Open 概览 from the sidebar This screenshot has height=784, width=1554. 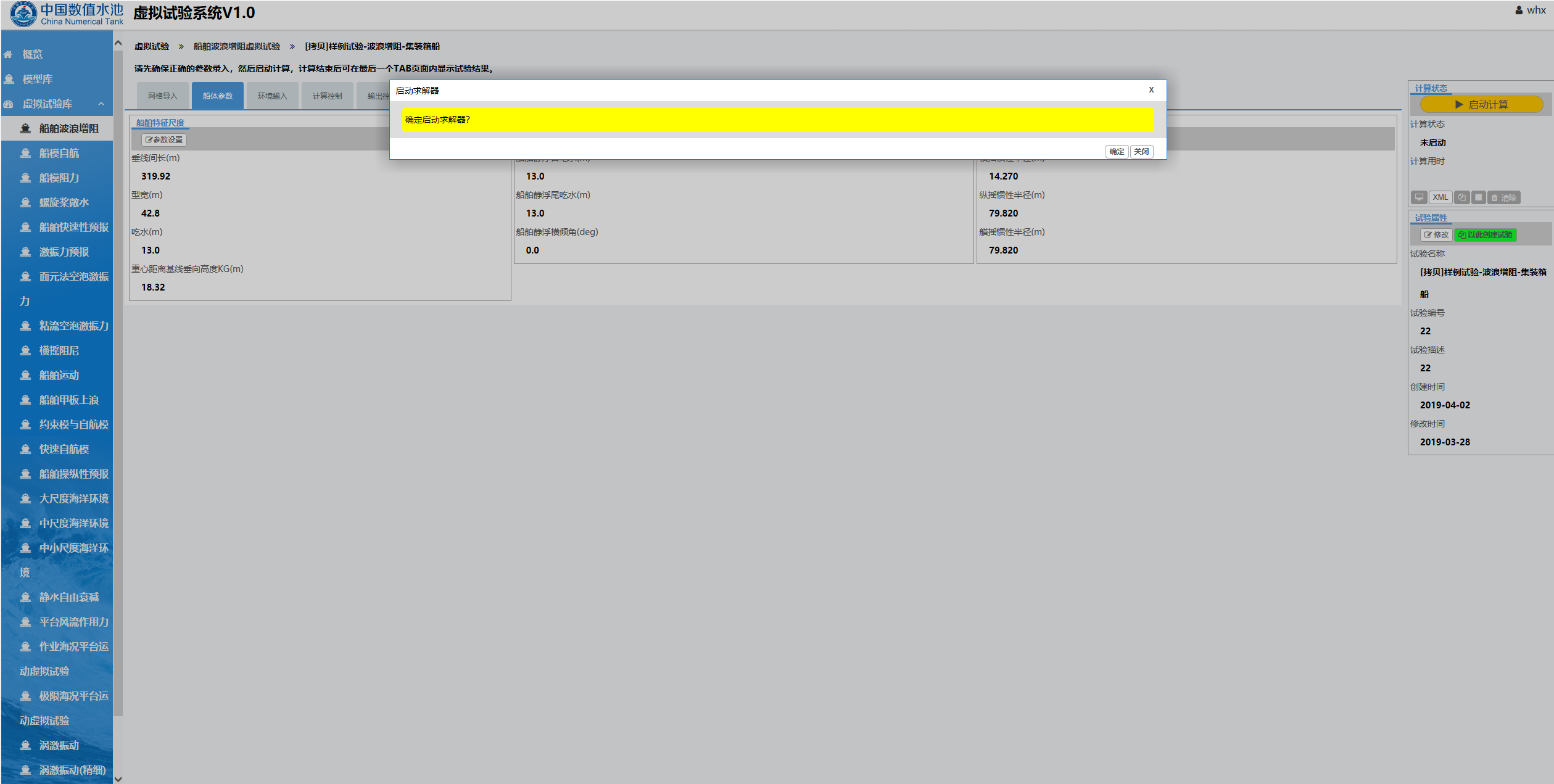pyautogui.click(x=32, y=54)
